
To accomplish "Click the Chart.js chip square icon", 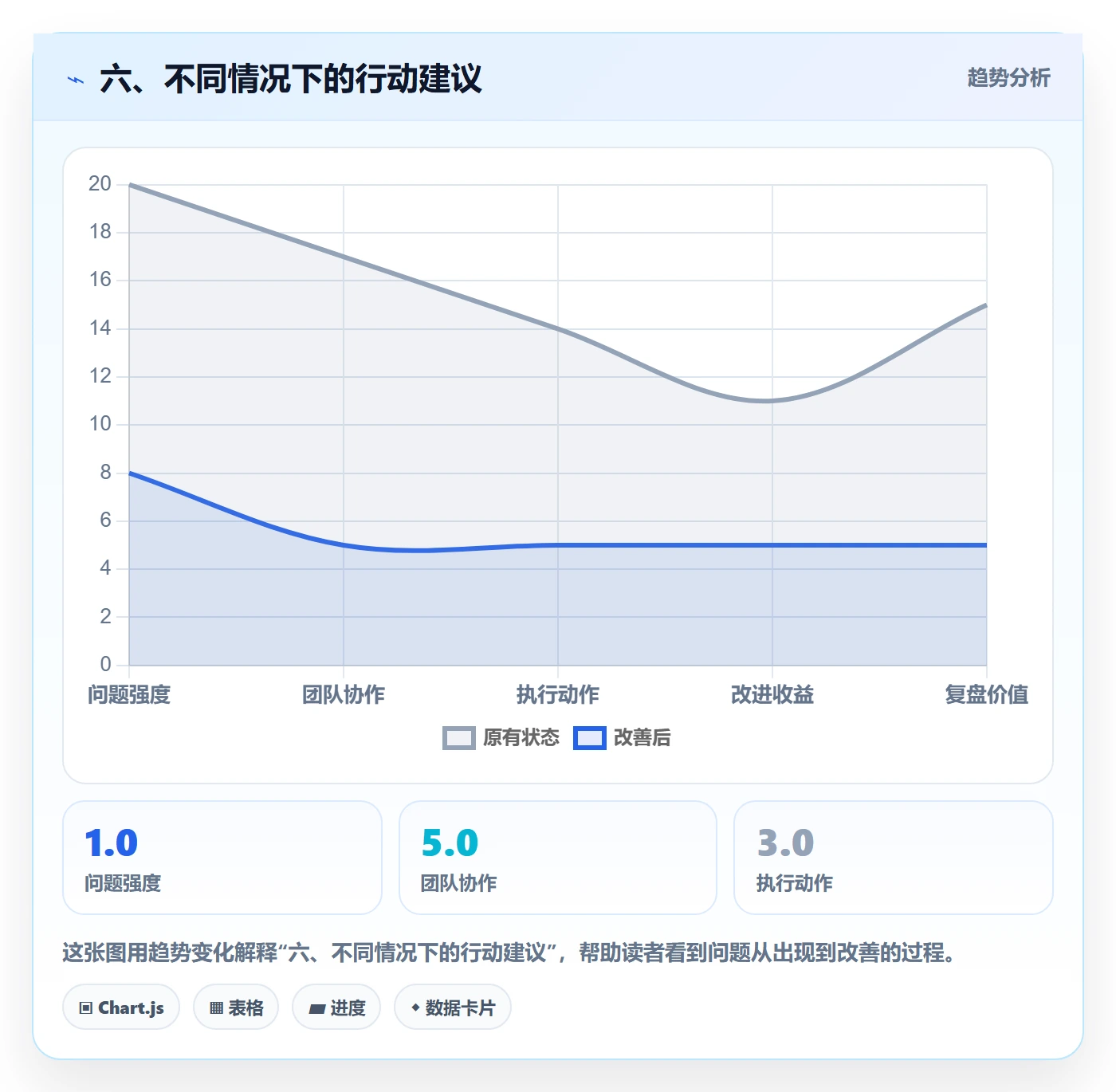I will (x=86, y=1008).
